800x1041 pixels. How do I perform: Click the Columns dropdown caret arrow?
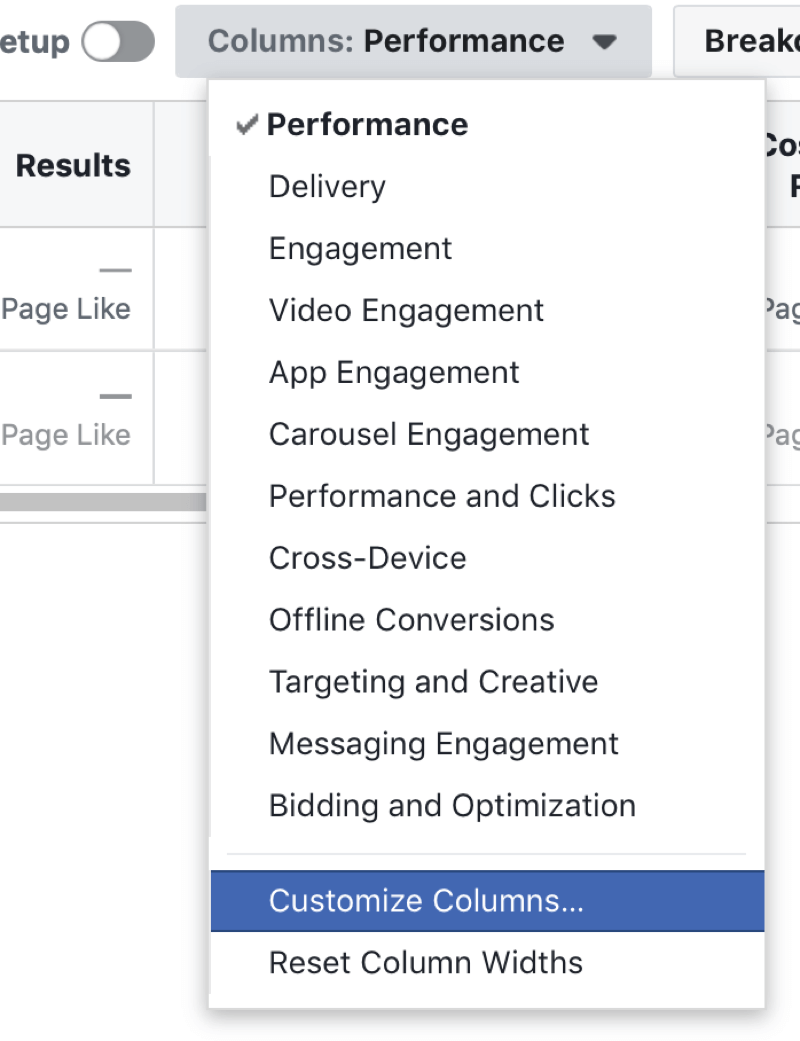pos(604,42)
